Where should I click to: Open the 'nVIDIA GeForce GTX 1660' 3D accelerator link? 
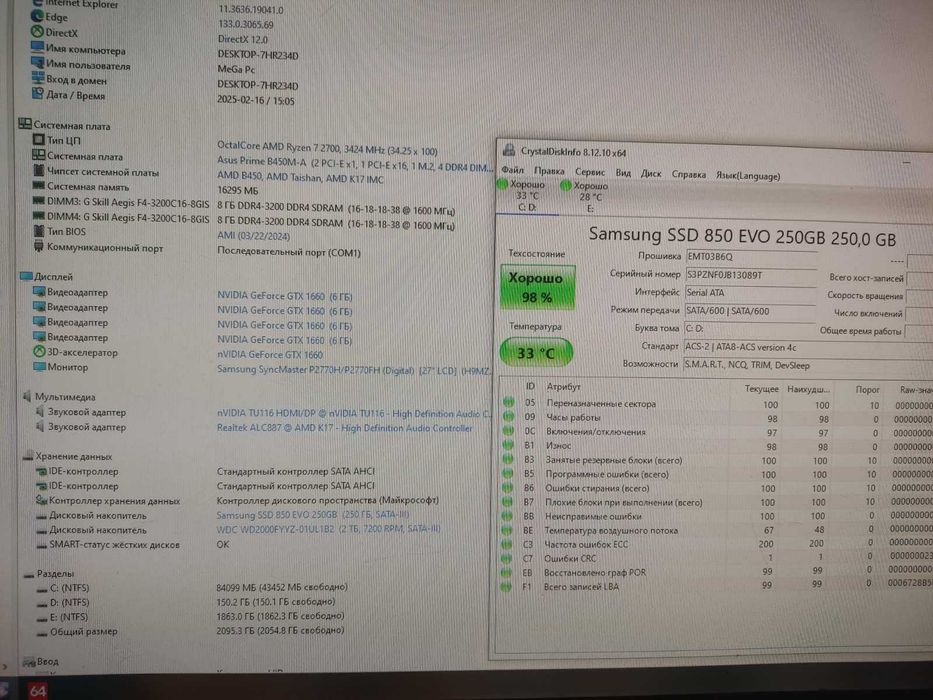[270, 354]
